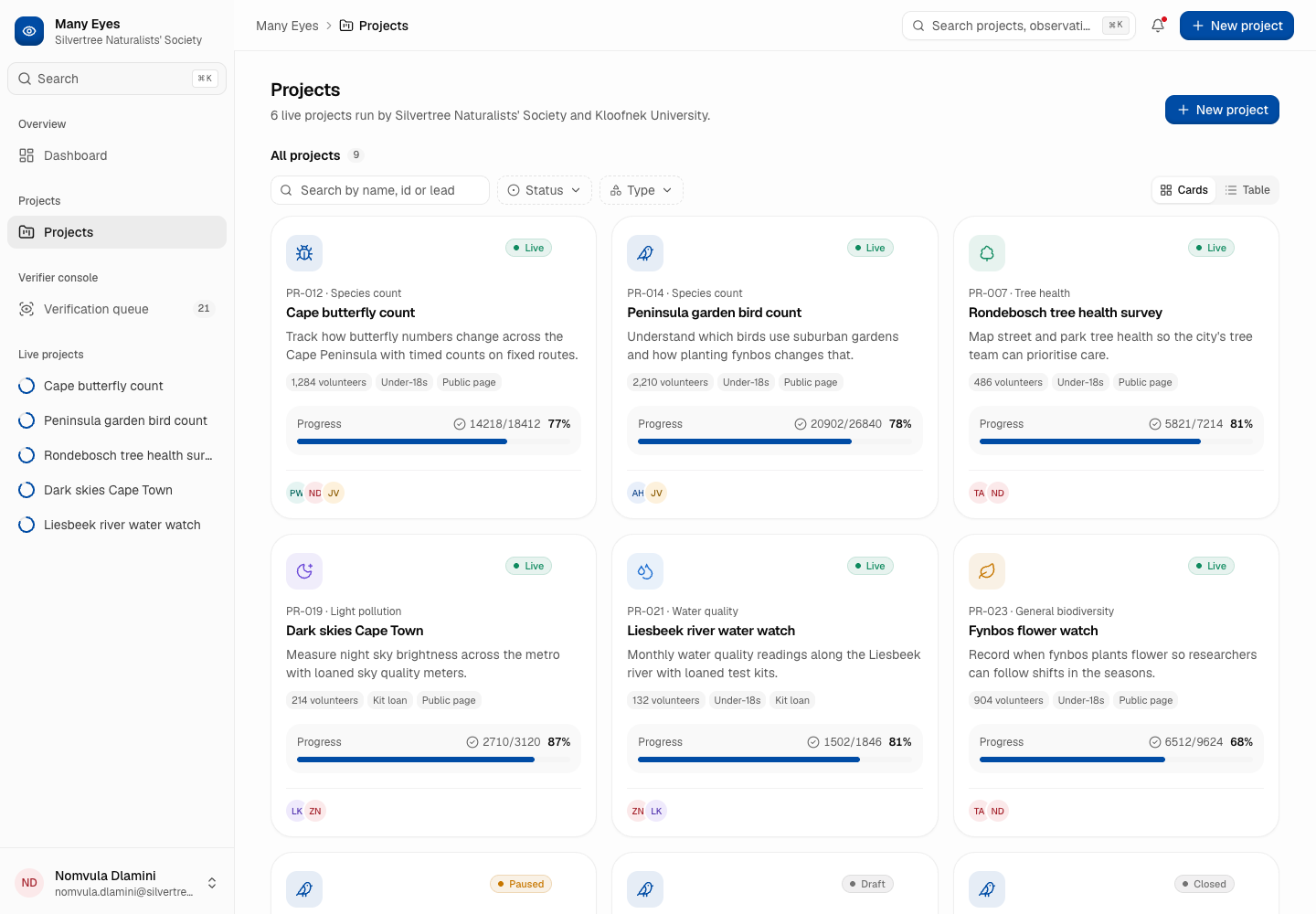The image size is (1316, 914).
Task: Click the moon icon on Dark skies Cape Town card
Action: click(x=304, y=571)
